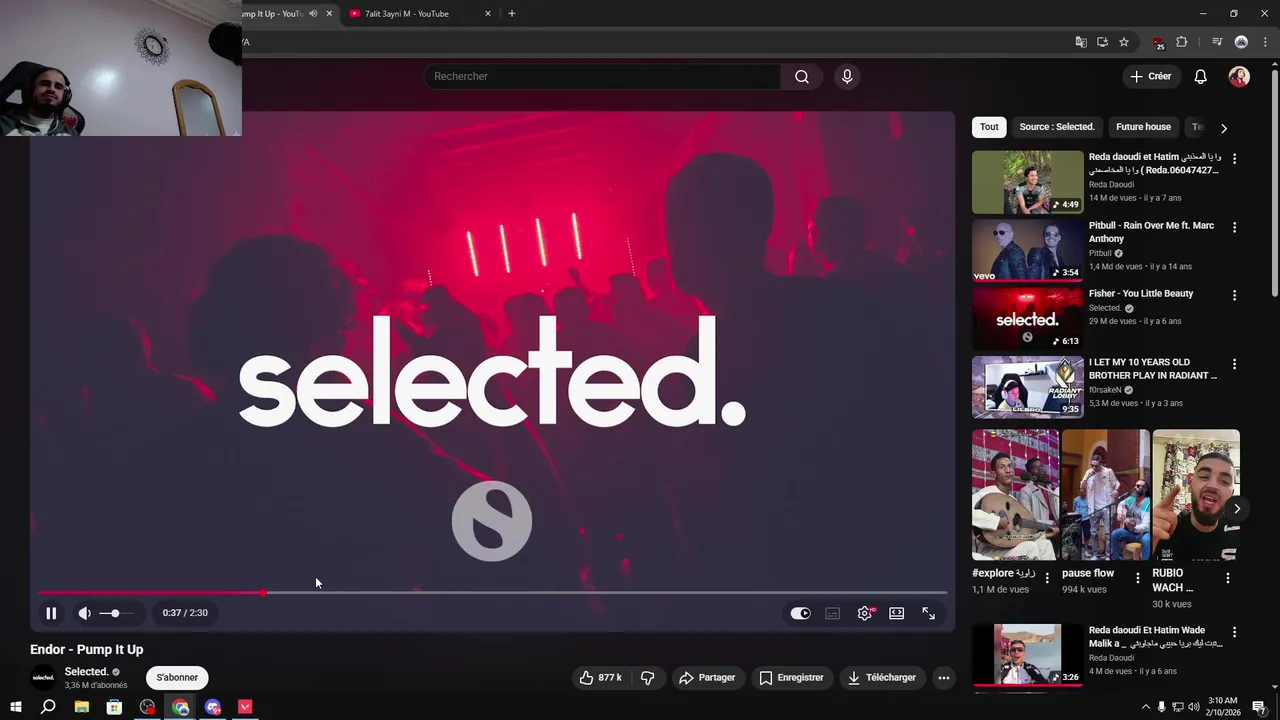Open YouTube notifications bell

tap(1200, 76)
